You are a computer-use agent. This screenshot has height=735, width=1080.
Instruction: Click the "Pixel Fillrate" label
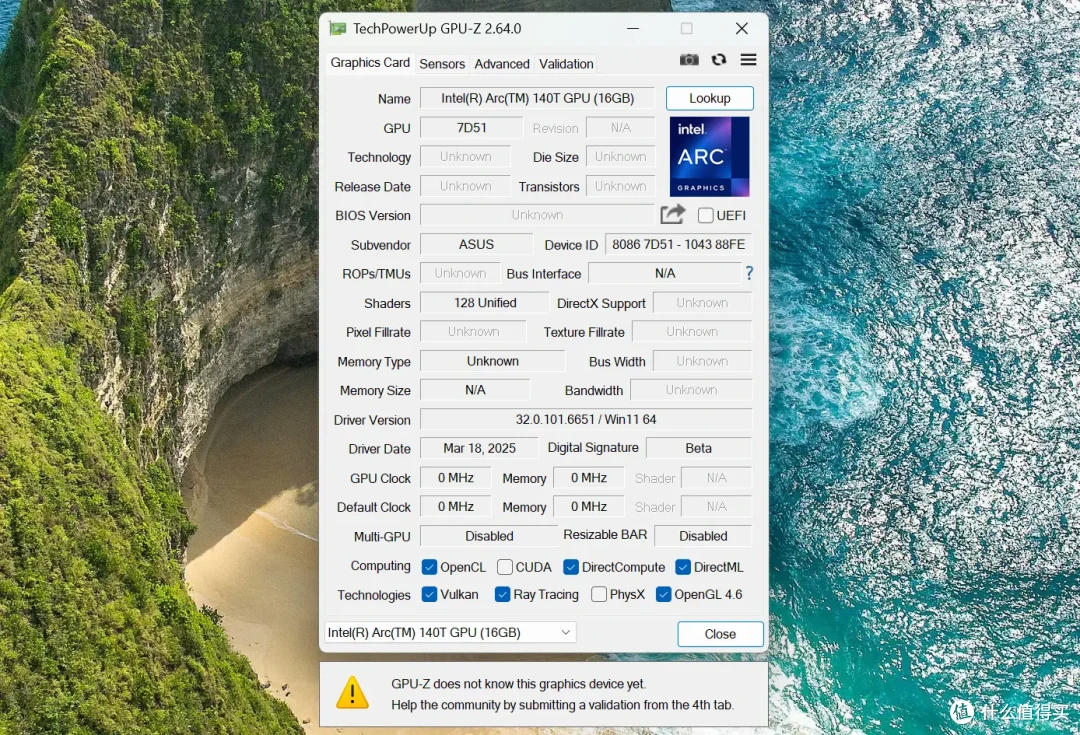click(x=378, y=332)
